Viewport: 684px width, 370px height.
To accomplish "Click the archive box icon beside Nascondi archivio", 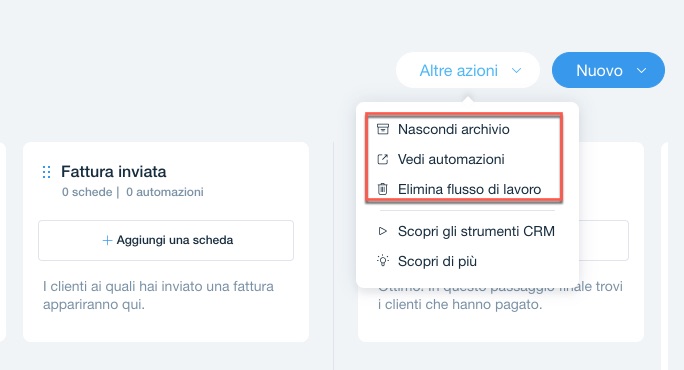I will click(383, 129).
